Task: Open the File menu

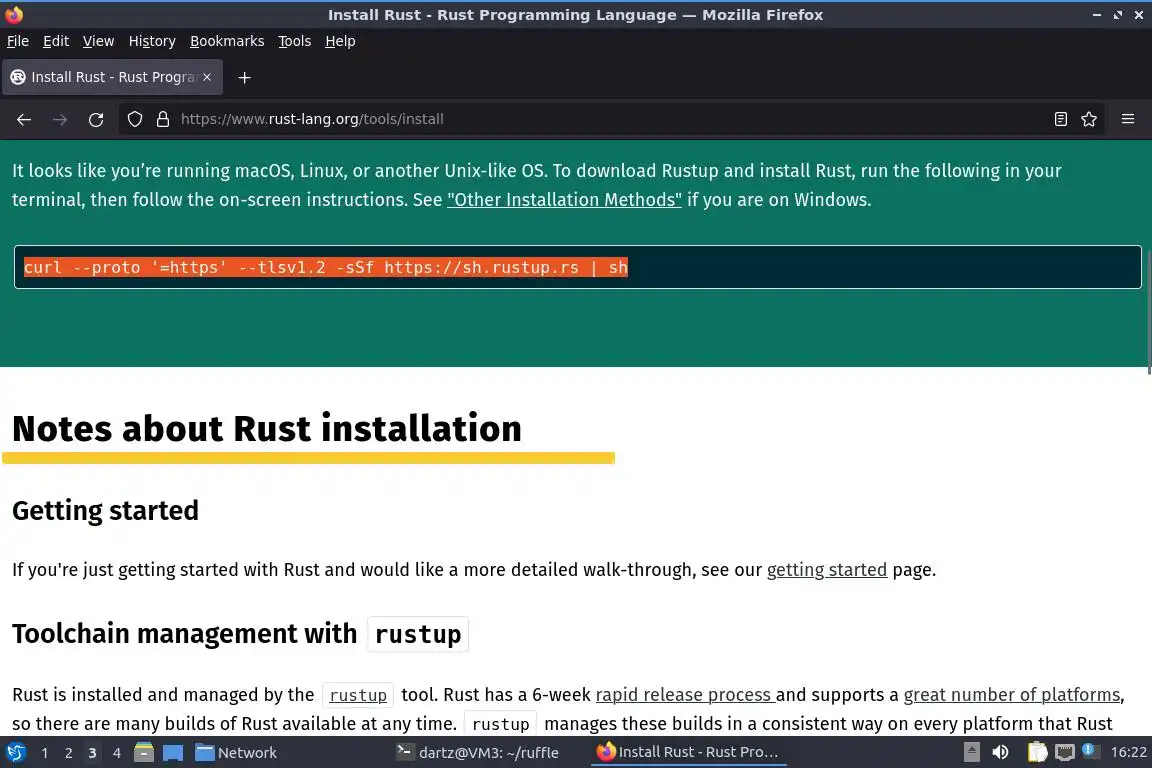Action: 18,41
